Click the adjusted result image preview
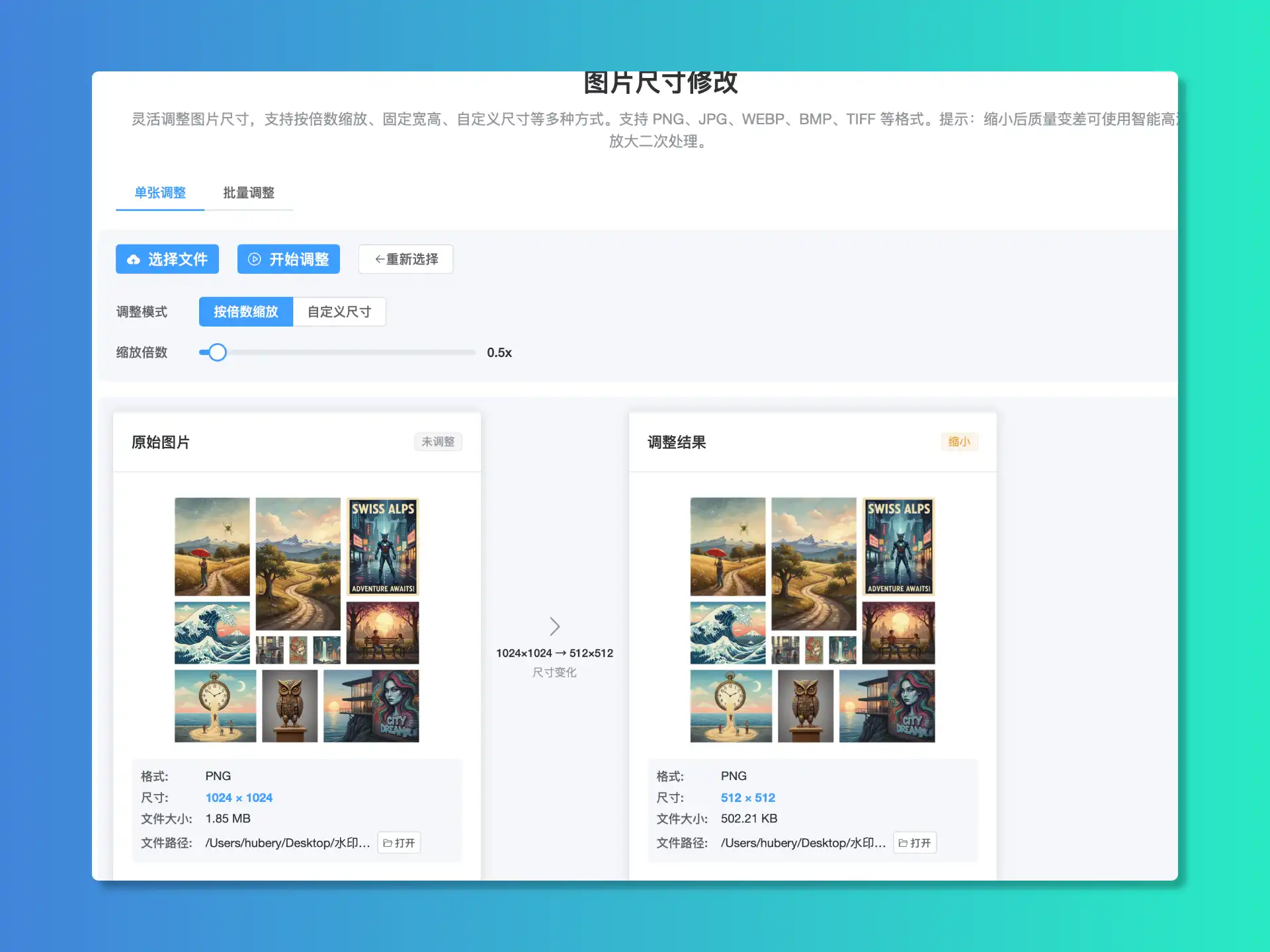This screenshot has width=1270, height=952. pos(812,619)
